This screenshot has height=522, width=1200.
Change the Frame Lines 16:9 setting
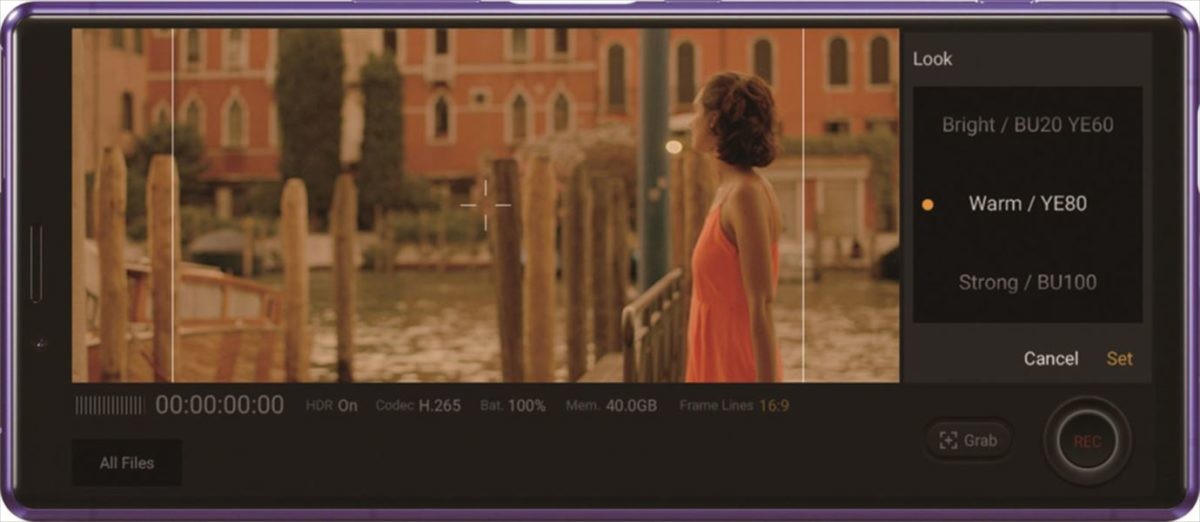(734, 406)
